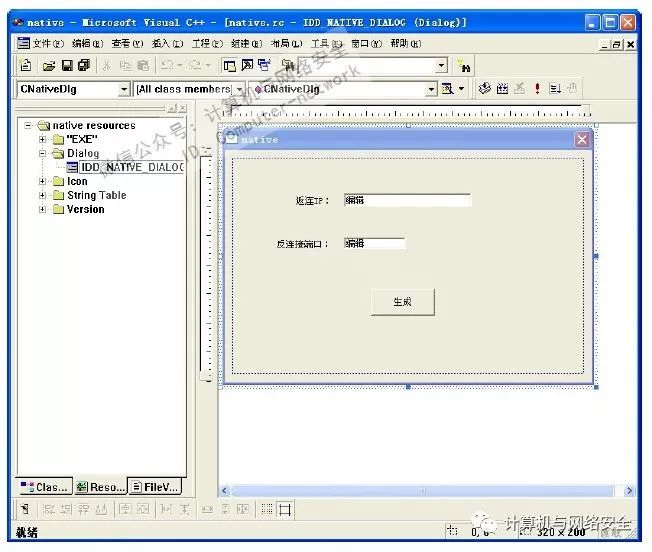652x552 pixels.
Task: Open the CNativeDlg class combo dropdown
Action: [x=123, y=89]
